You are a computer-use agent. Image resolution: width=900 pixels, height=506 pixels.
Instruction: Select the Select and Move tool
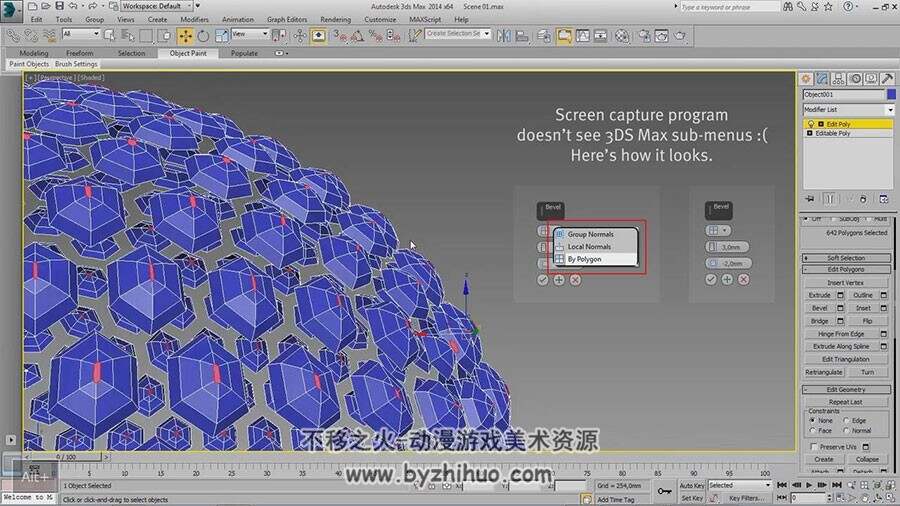[x=185, y=36]
